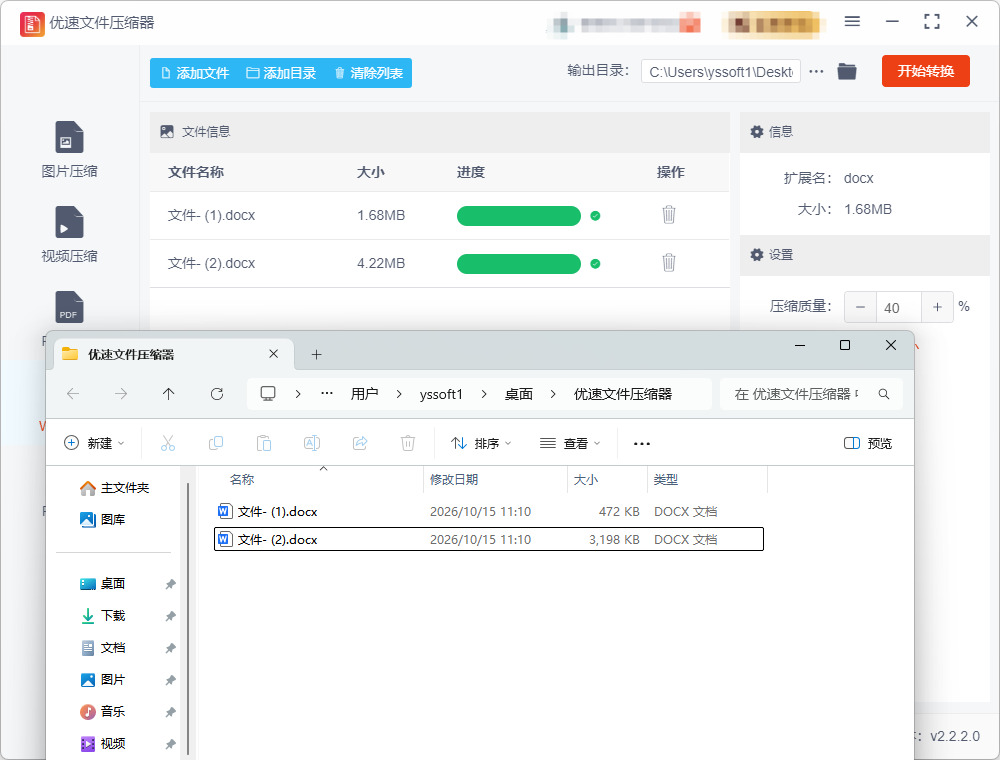Image resolution: width=1000 pixels, height=760 pixels.
Task: Click the compression quality value field
Action: point(899,307)
